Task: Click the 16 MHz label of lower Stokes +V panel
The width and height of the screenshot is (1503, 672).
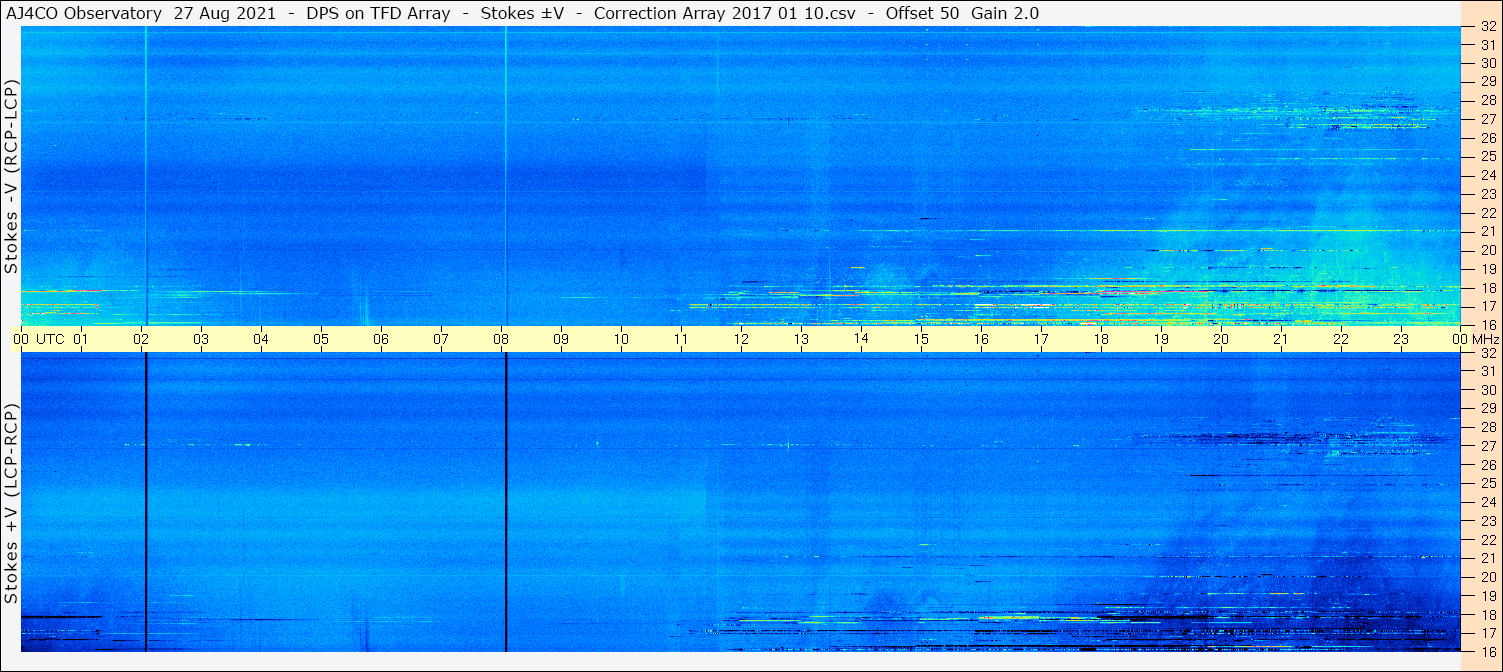Action: tap(1487, 651)
